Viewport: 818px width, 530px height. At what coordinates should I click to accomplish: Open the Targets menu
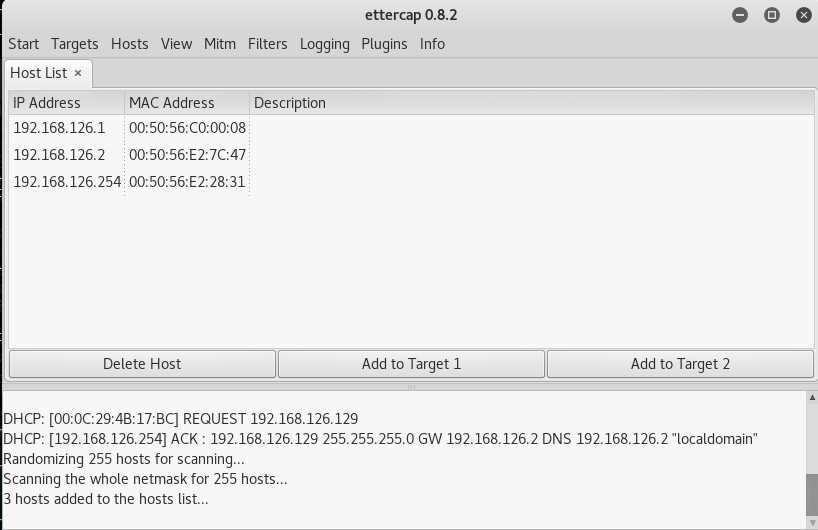click(x=75, y=44)
